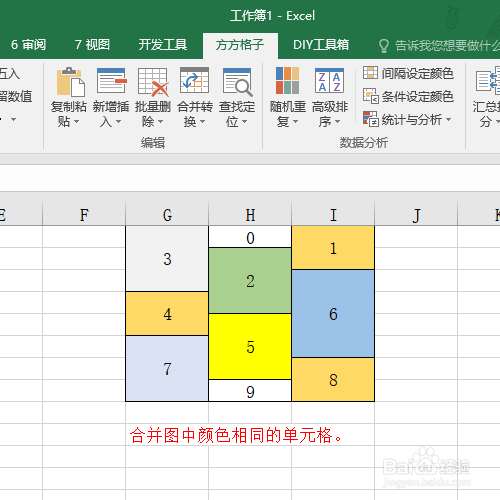
Task: Select the gray merged cell containing 3
Action: point(167,259)
